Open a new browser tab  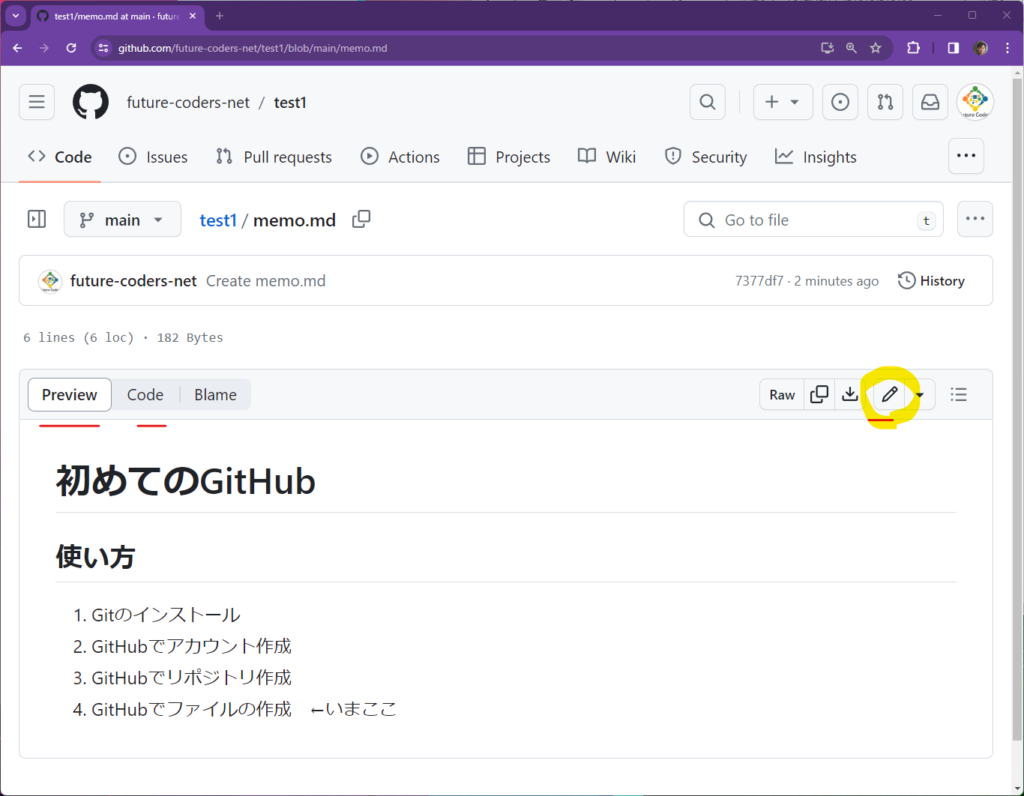point(219,16)
